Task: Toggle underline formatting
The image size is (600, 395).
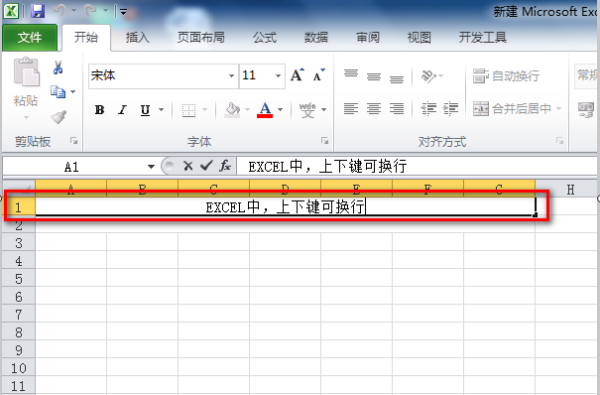Action: [x=145, y=110]
